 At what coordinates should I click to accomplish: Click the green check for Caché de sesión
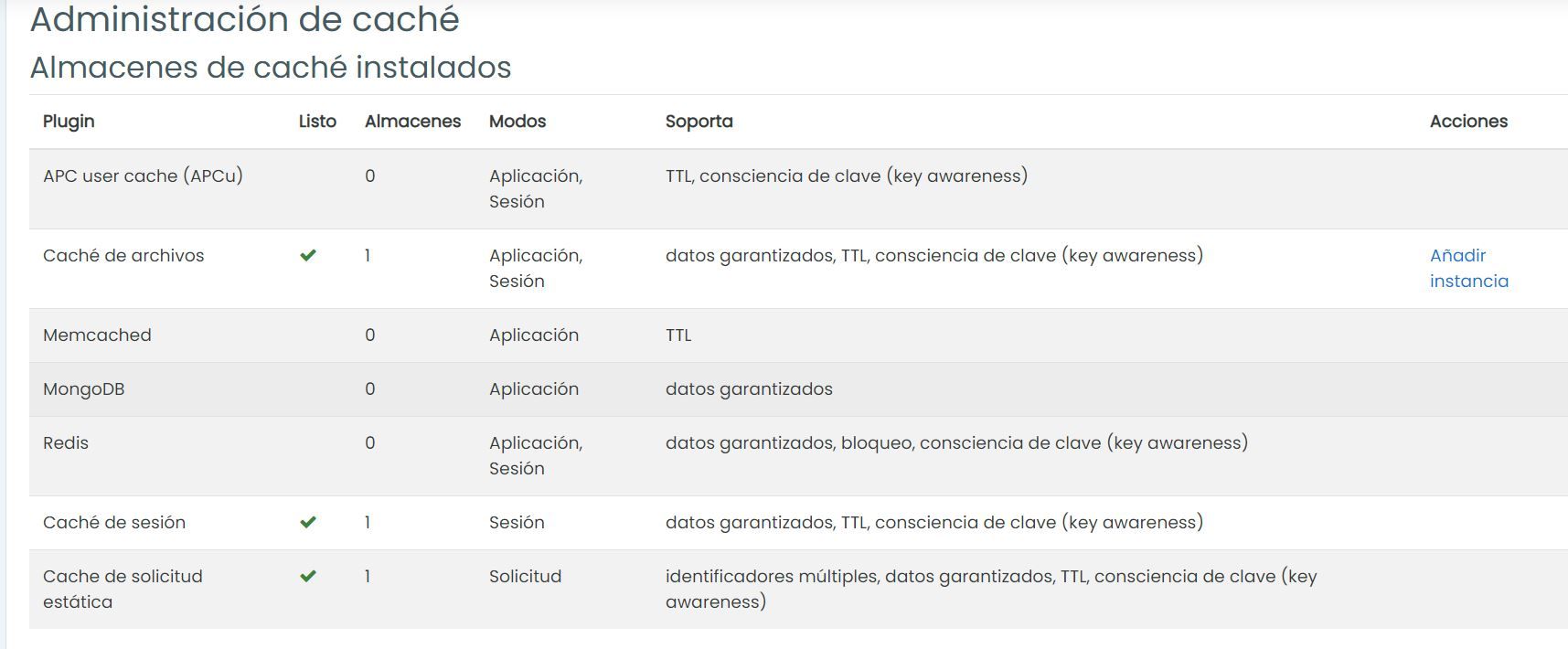[x=308, y=523]
